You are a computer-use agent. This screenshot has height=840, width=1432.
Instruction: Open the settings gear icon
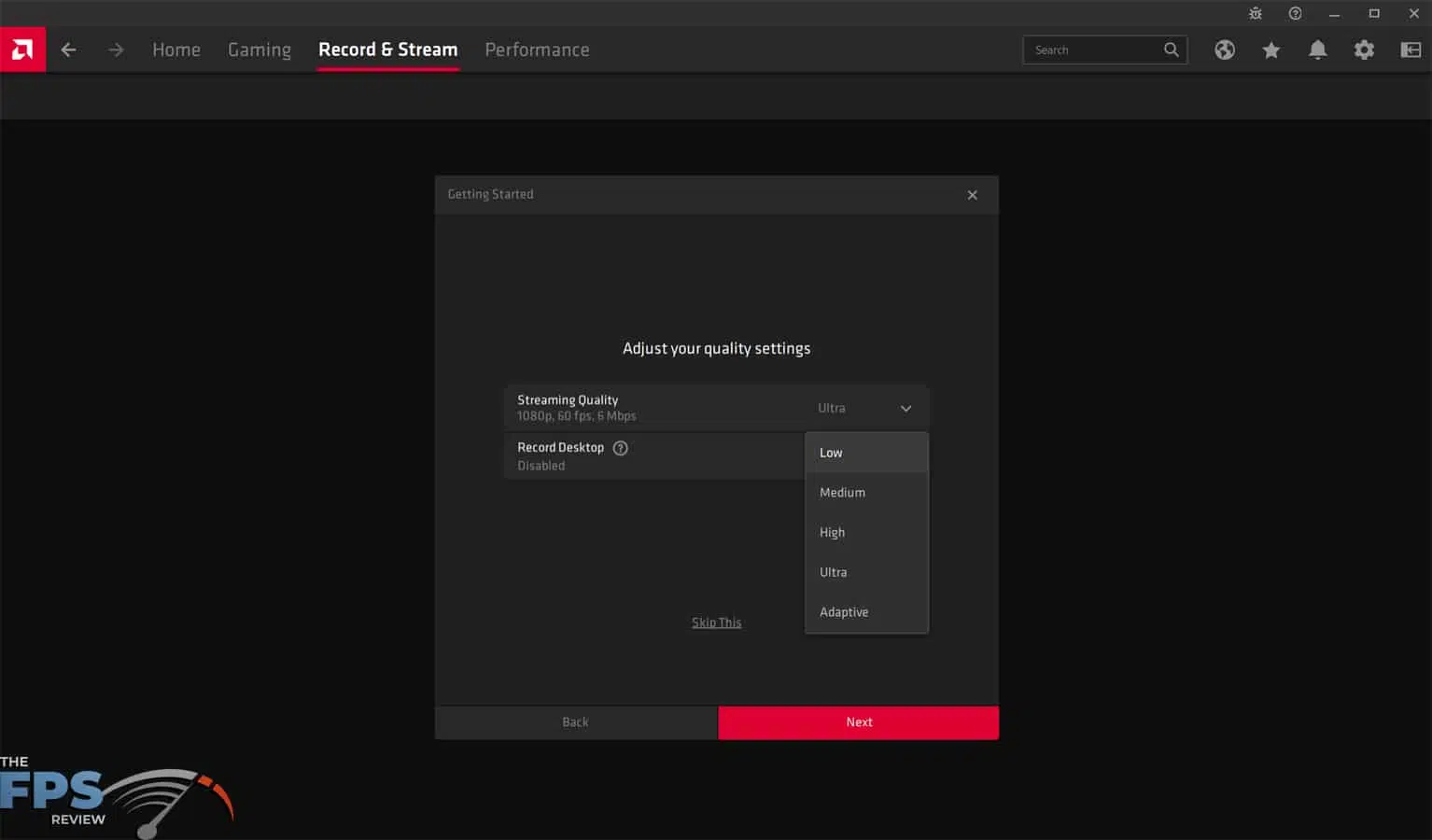pyautogui.click(x=1364, y=50)
